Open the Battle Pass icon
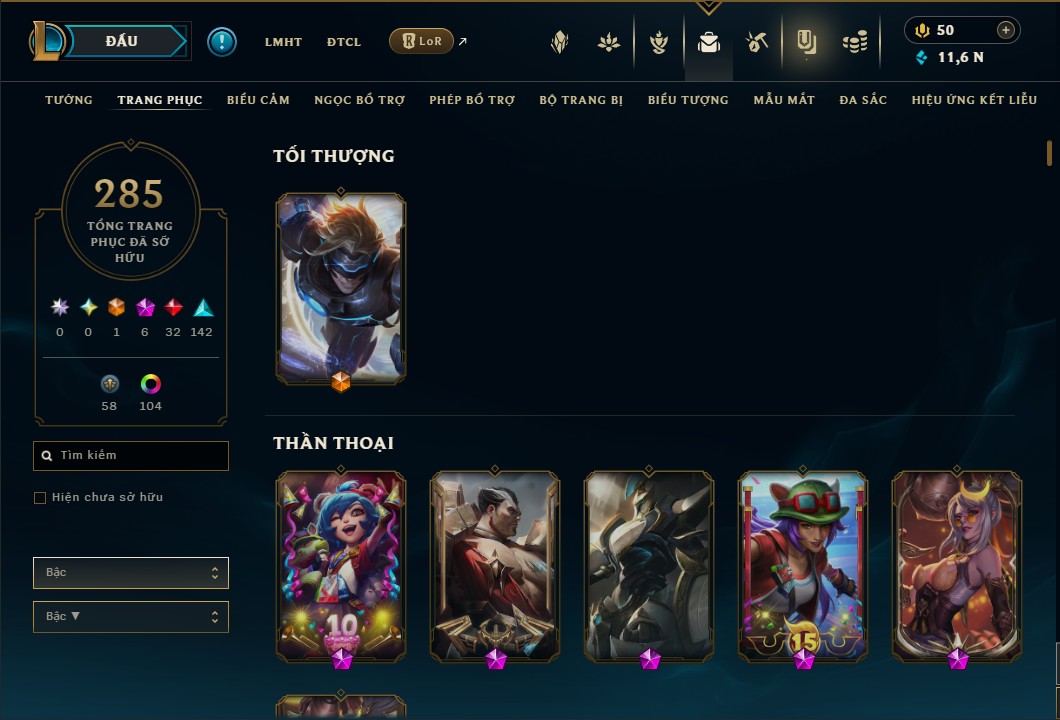Image resolution: width=1060 pixels, height=720 pixels. [x=806, y=43]
